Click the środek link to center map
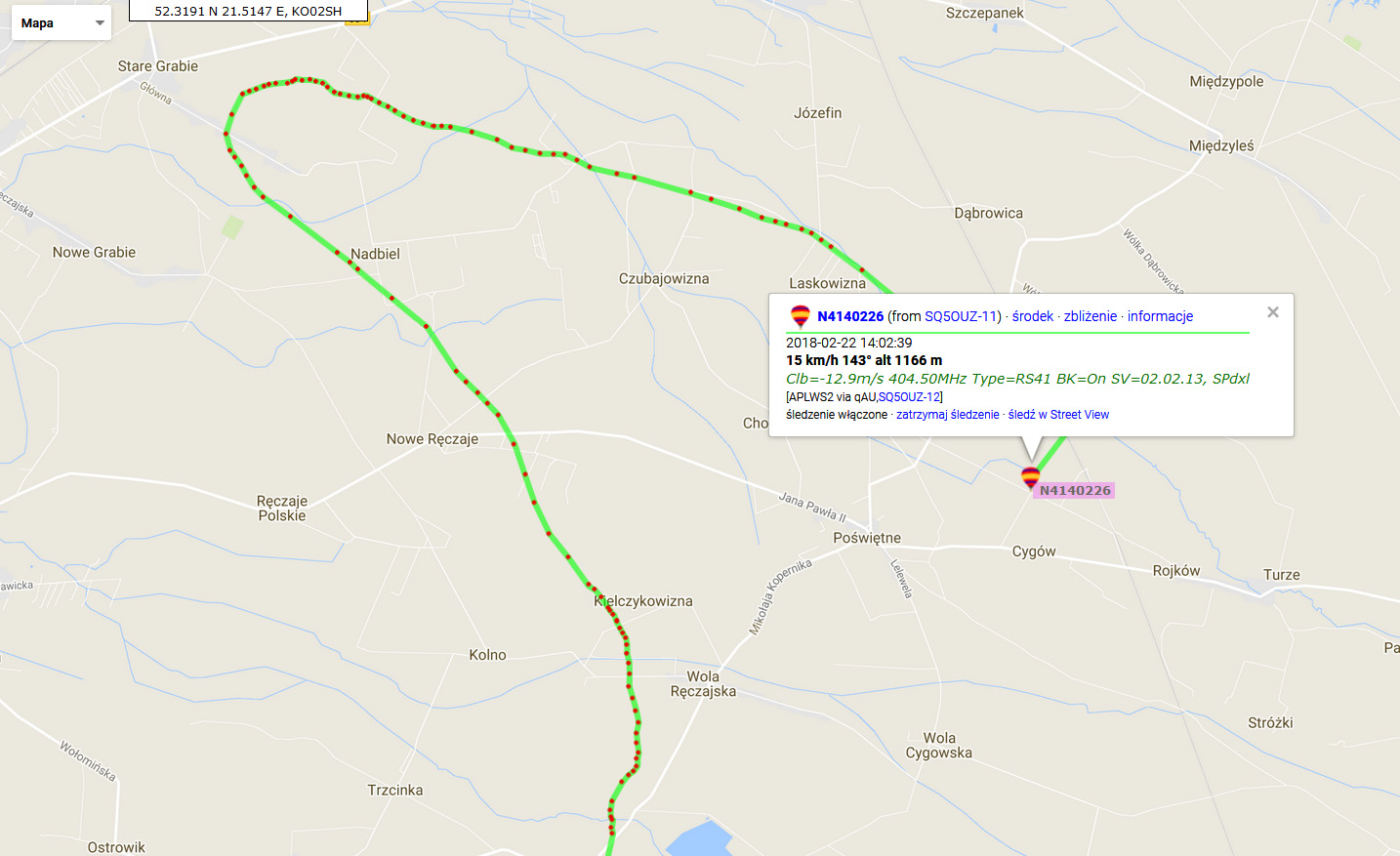This screenshot has height=856, width=1400. click(1033, 316)
